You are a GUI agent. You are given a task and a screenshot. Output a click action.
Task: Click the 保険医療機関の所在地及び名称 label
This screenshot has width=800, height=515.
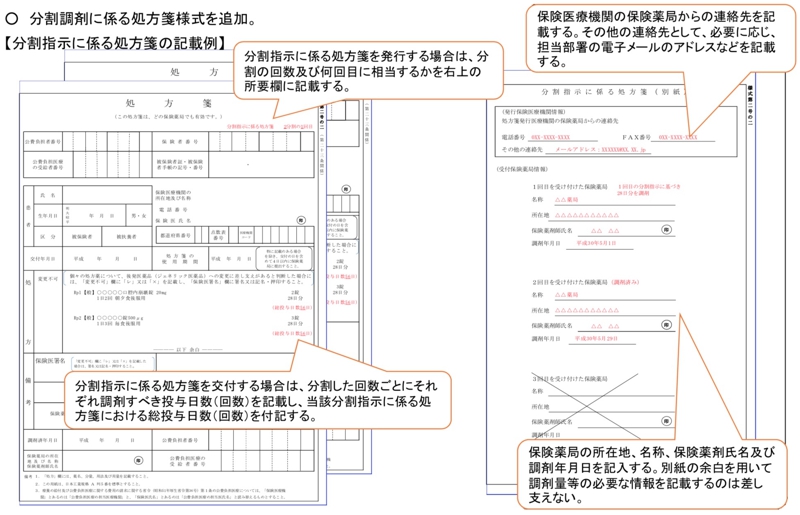pos(173,195)
